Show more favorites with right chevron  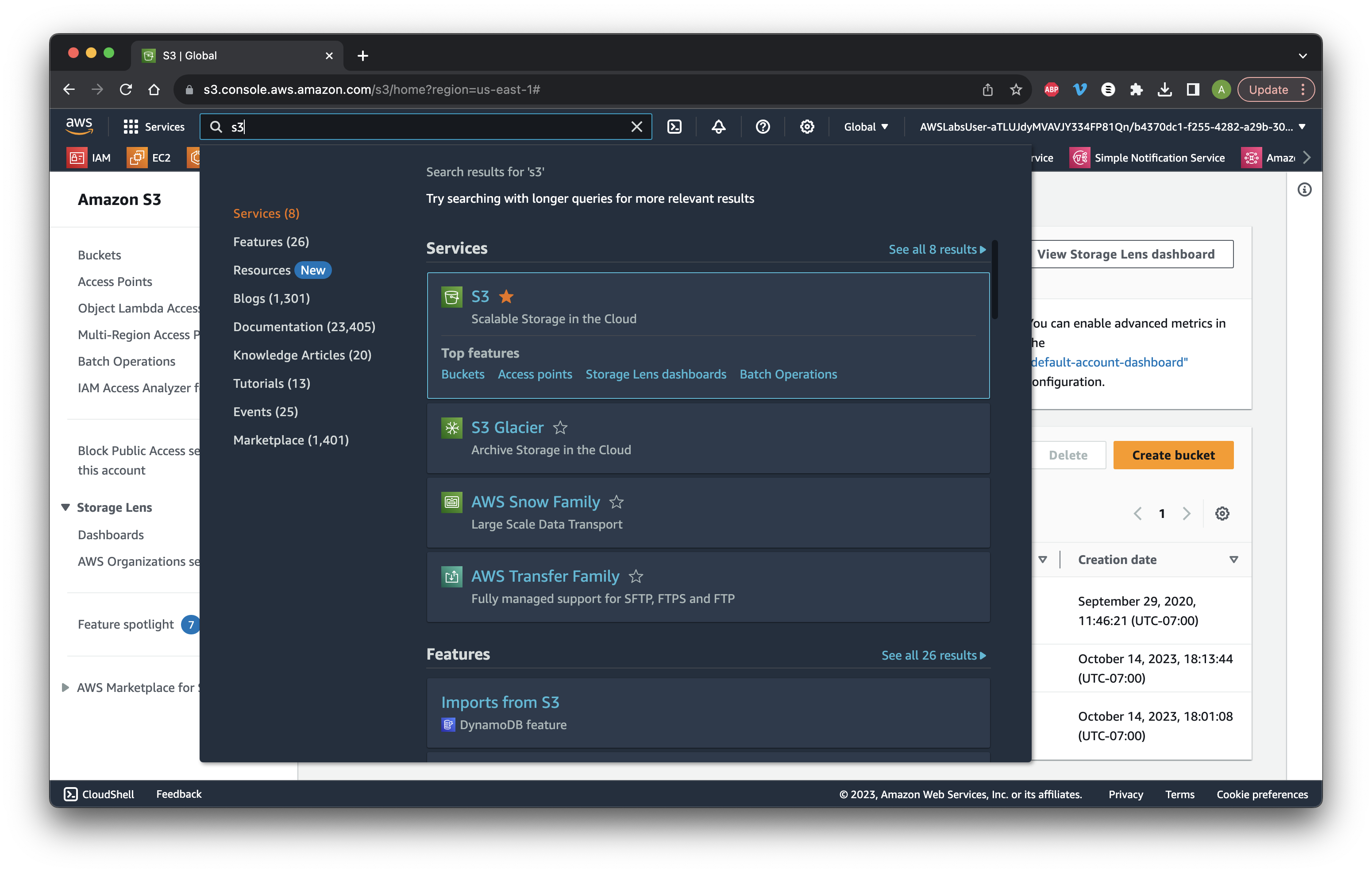coord(1306,157)
